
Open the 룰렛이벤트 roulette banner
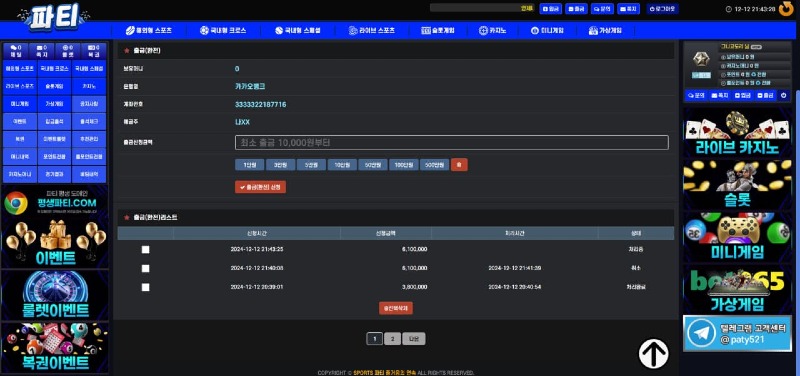point(55,295)
